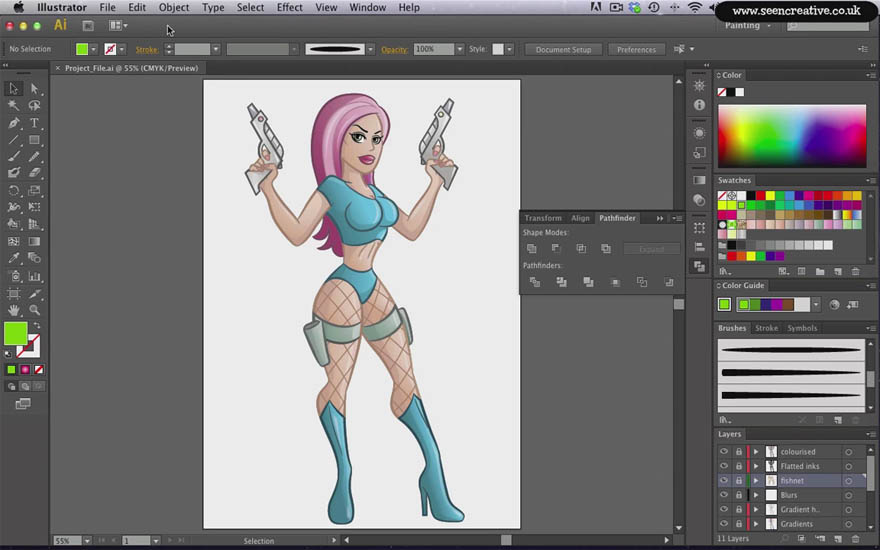Click Minus Front in Pathfinder panel
Screen dimensions: 880x550
coord(556,249)
